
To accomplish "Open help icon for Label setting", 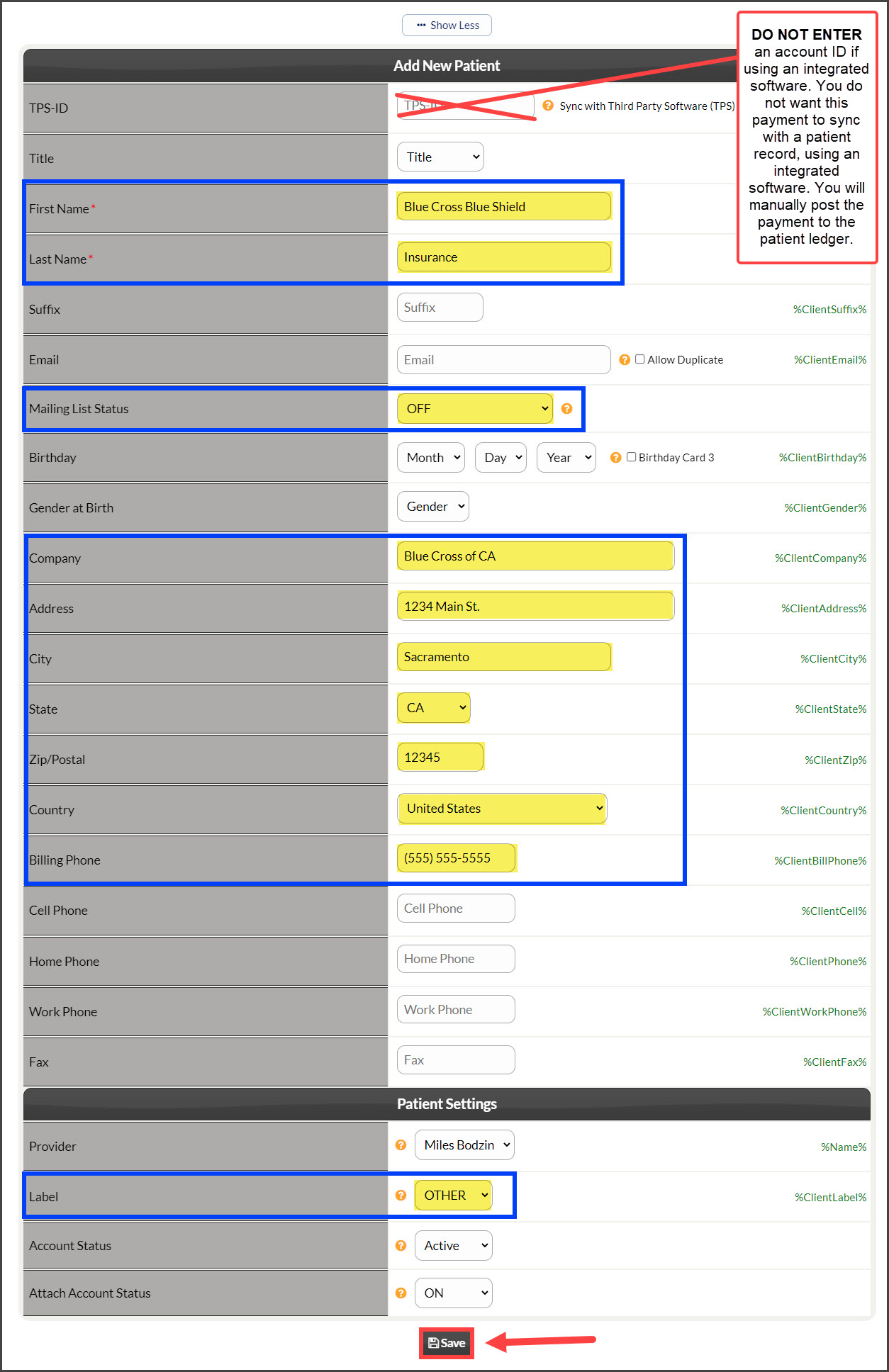I will click(x=401, y=1196).
